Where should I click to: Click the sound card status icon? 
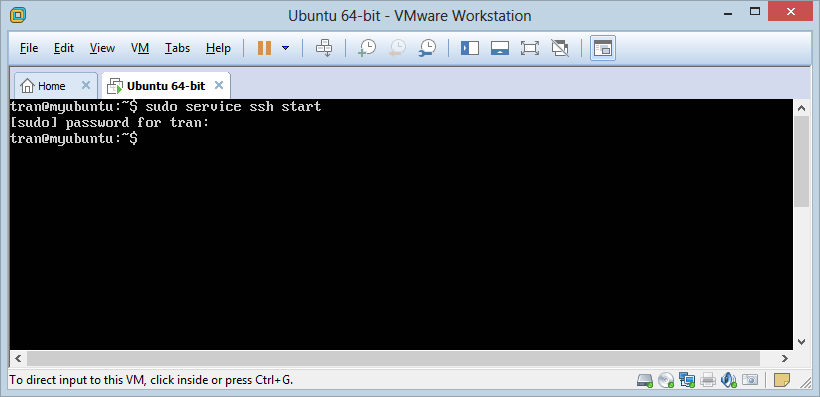pyautogui.click(x=728, y=380)
